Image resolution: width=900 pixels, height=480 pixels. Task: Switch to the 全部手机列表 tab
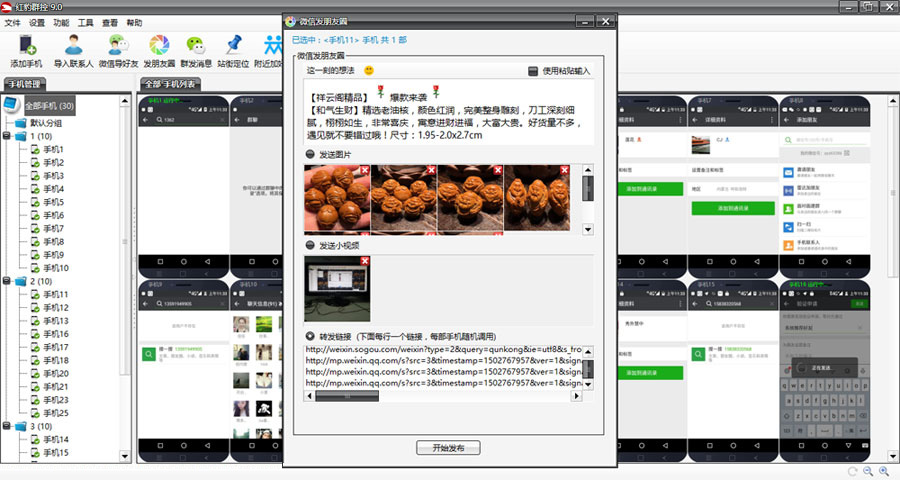(170, 84)
